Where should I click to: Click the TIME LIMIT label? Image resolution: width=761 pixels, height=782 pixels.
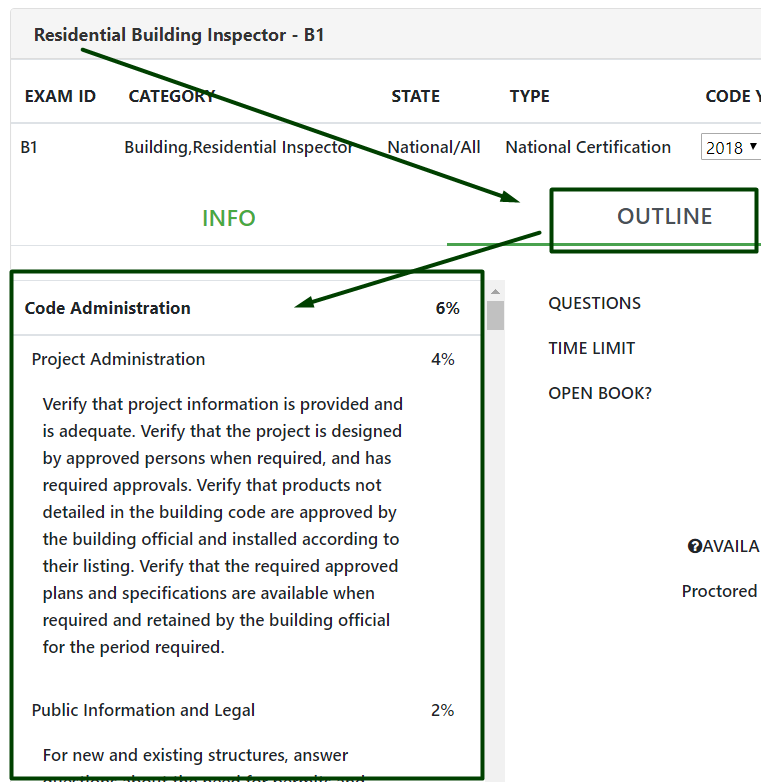point(591,348)
